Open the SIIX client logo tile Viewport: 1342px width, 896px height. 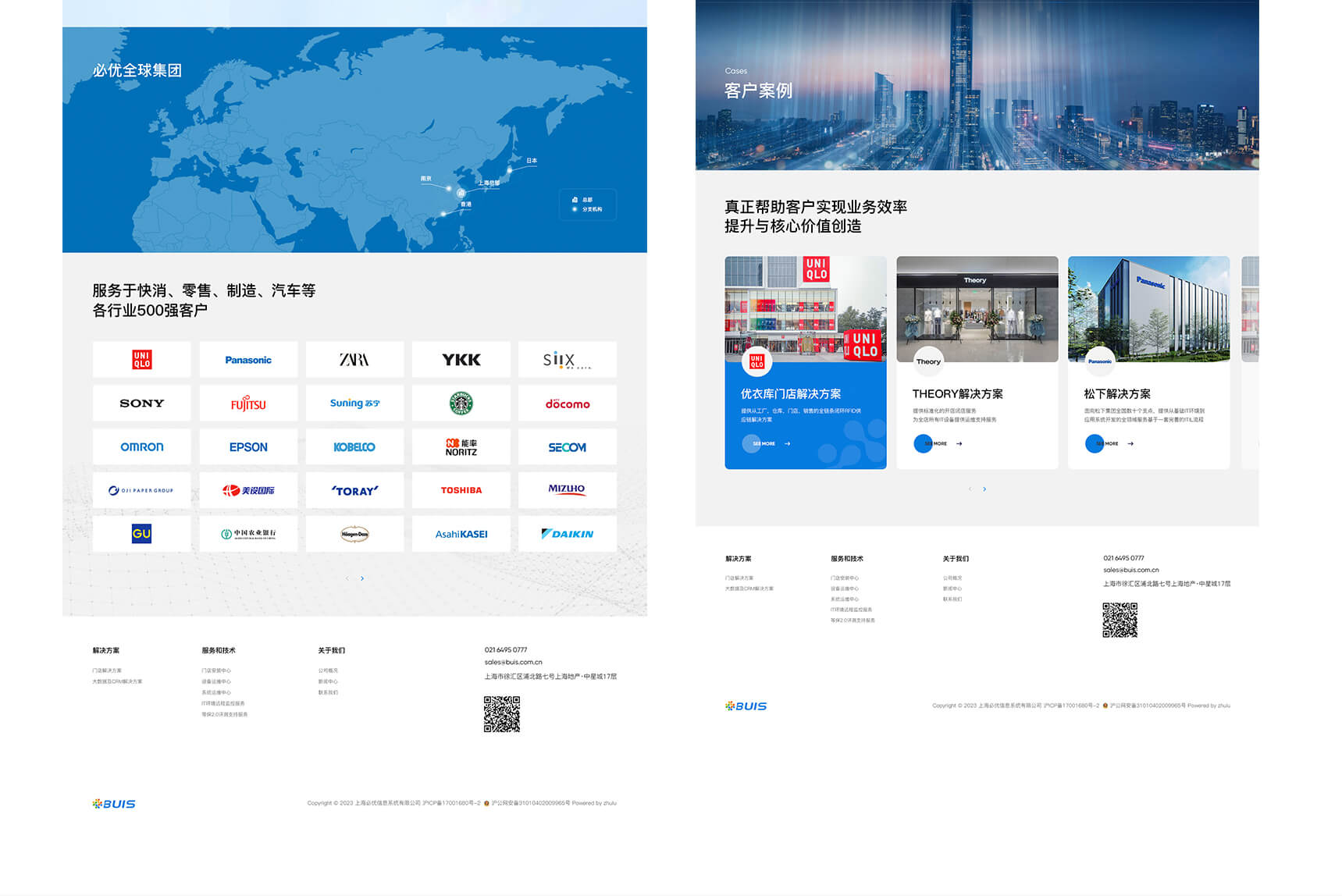click(568, 359)
